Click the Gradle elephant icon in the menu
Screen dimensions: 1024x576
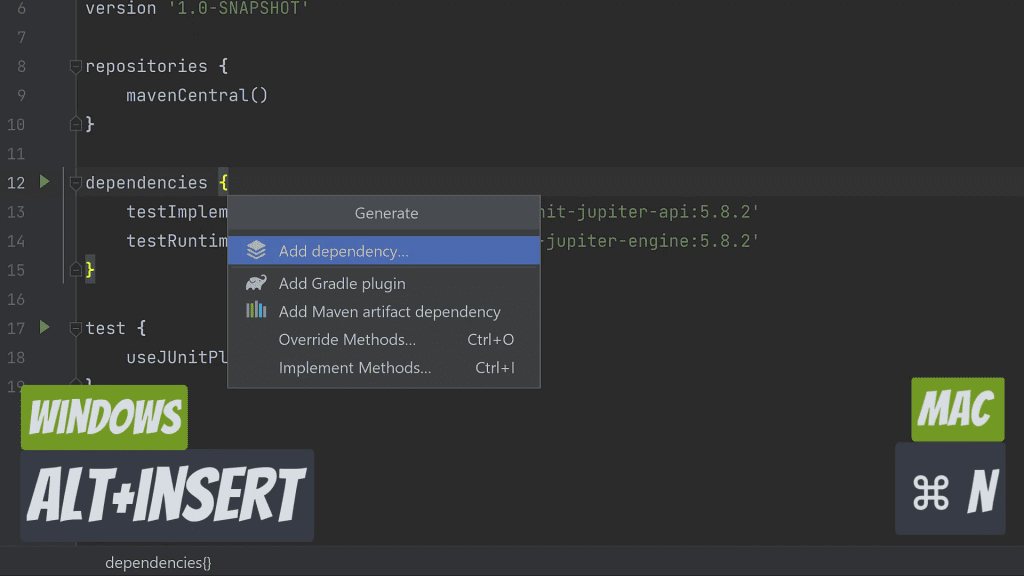tap(257, 283)
